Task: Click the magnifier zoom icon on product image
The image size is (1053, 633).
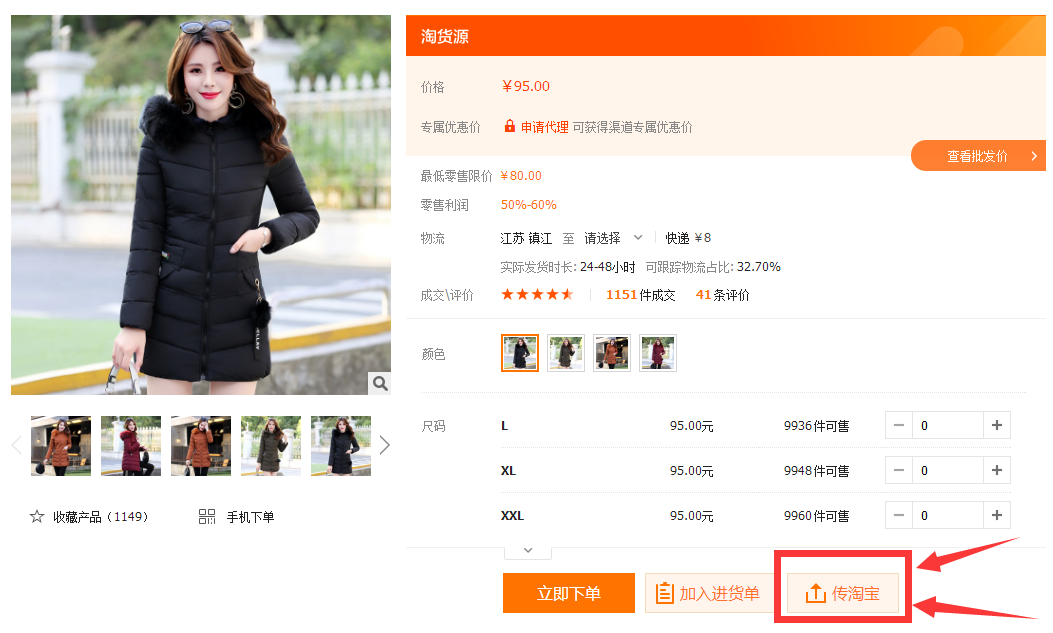Action: (379, 383)
